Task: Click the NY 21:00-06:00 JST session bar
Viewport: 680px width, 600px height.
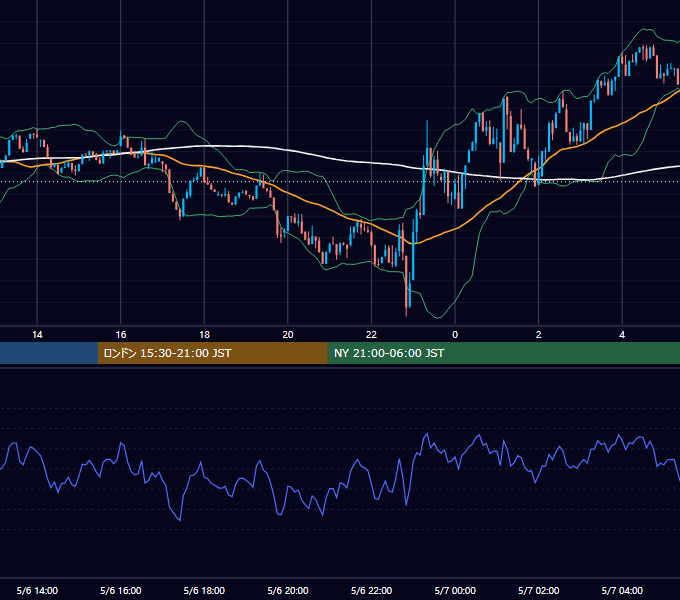Action: pyautogui.click(x=503, y=353)
